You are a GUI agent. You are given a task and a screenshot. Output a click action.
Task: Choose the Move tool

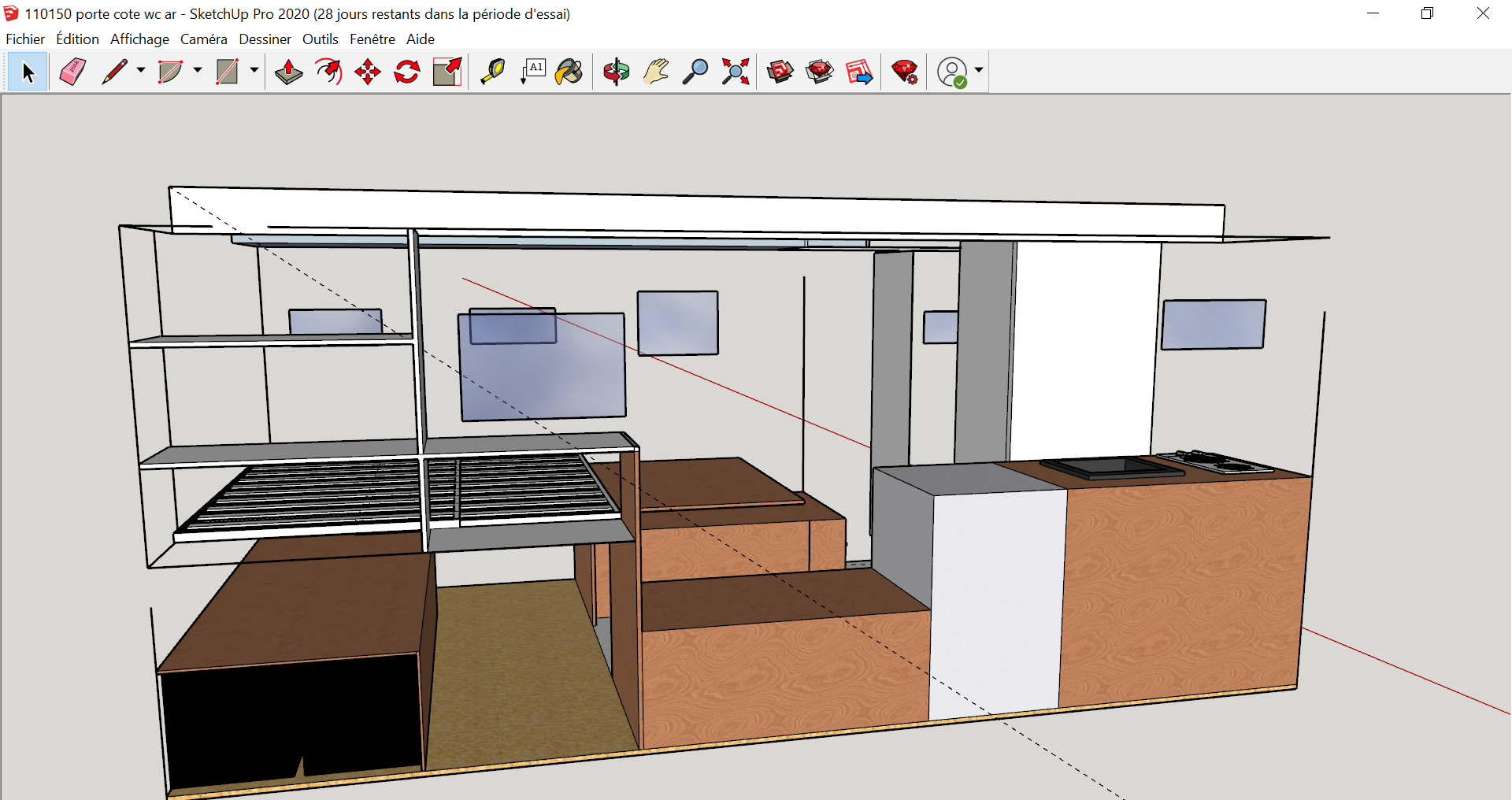point(368,72)
